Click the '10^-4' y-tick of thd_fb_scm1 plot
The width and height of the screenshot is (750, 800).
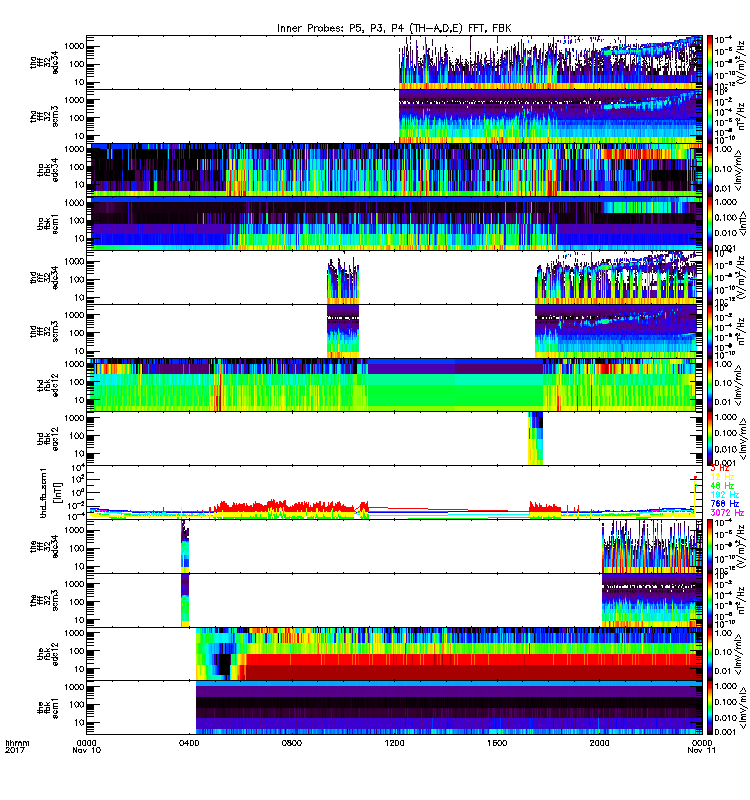79,516
